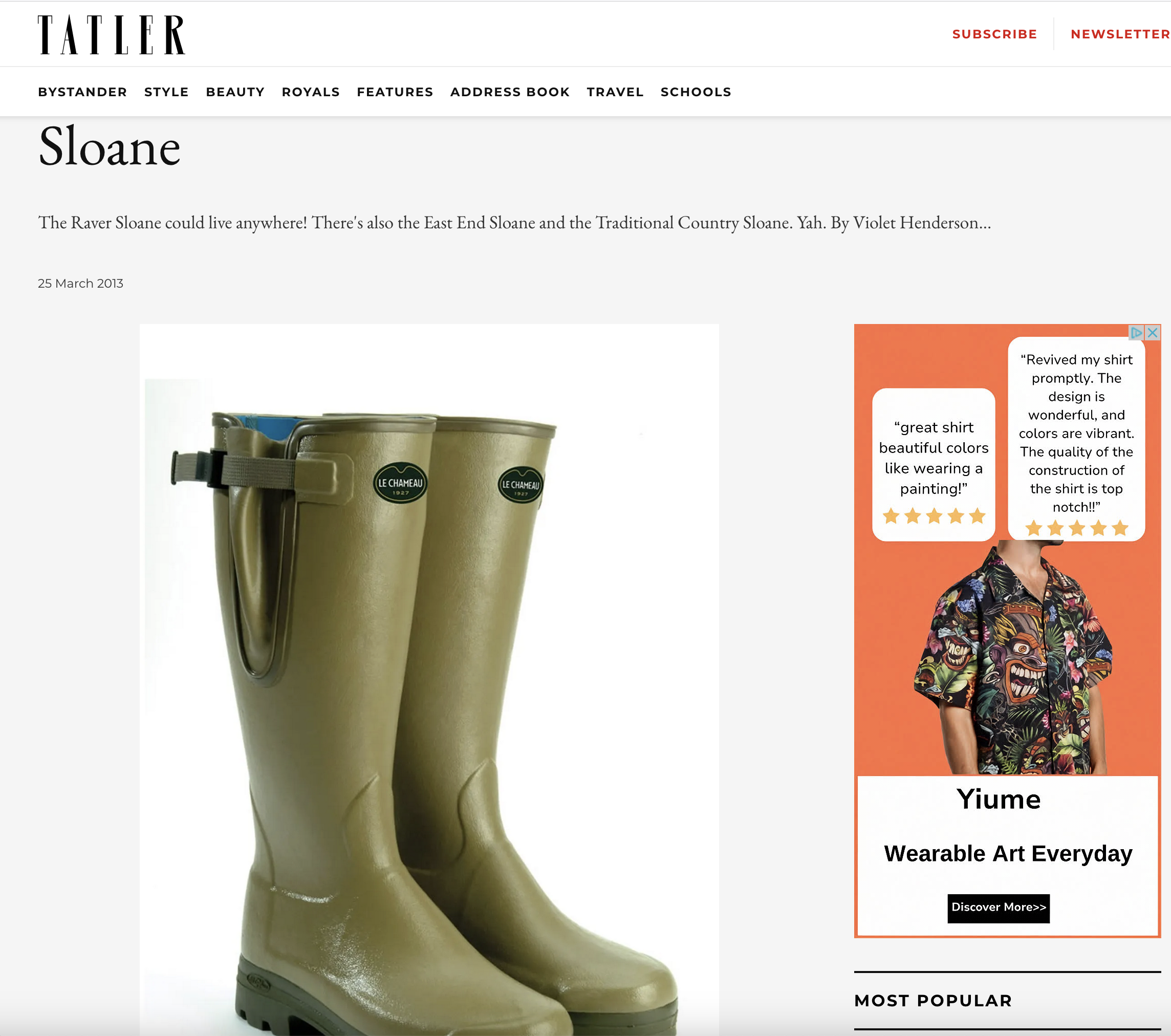Go to the Schools section
The height and width of the screenshot is (1036, 1171).
(x=696, y=92)
